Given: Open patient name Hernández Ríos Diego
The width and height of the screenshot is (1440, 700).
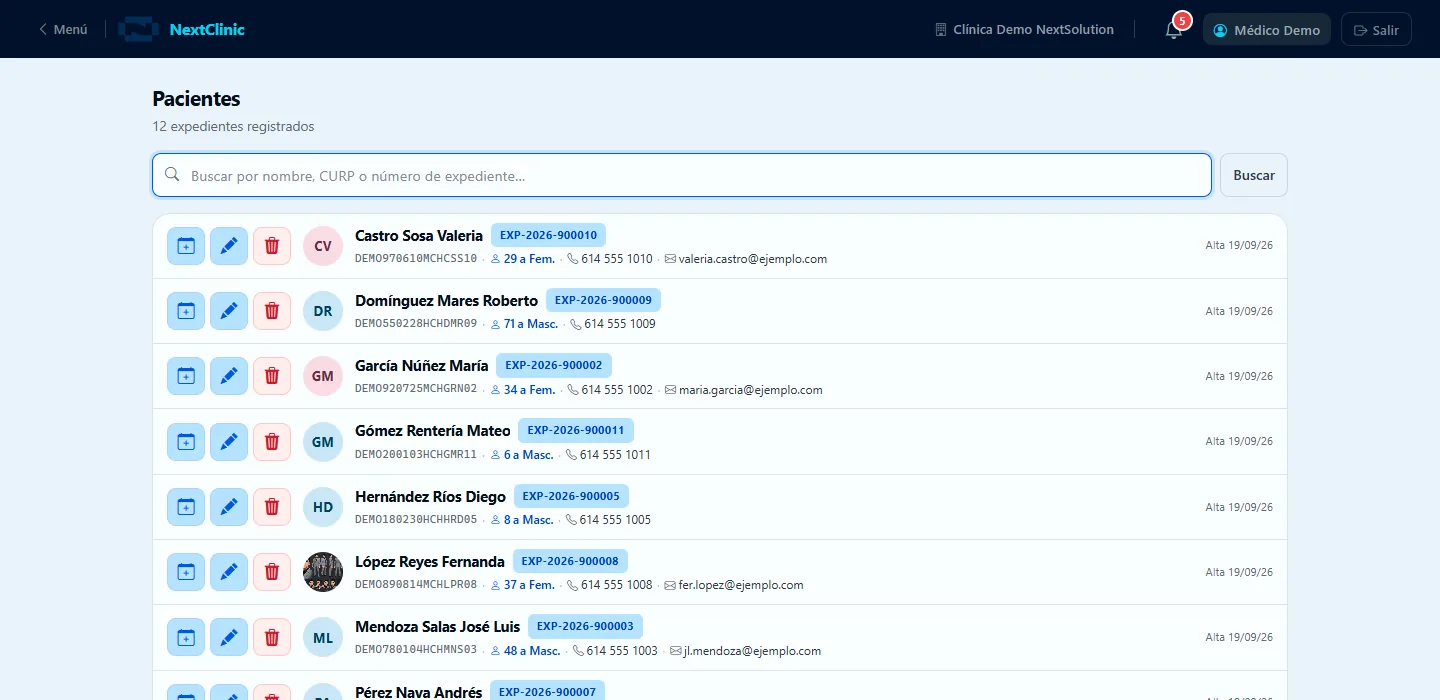Looking at the screenshot, I should click(x=430, y=496).
